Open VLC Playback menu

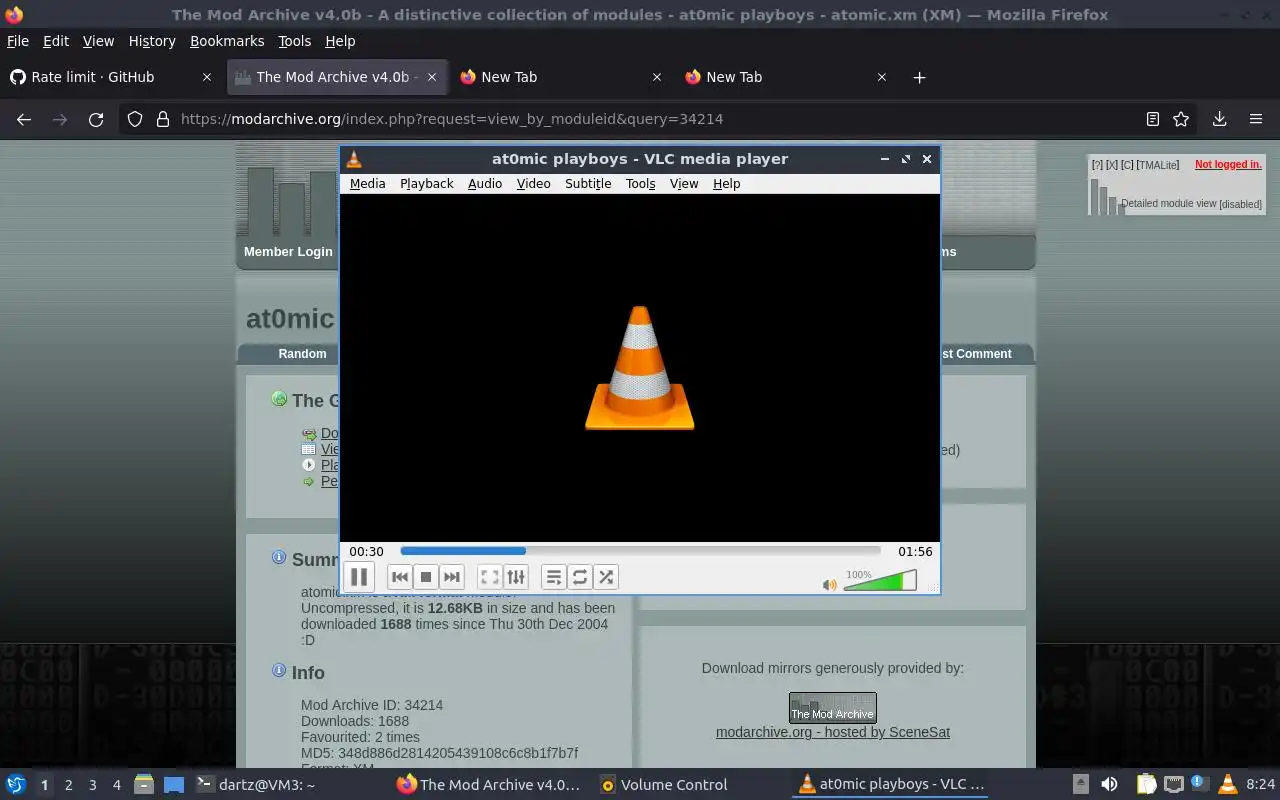[x=426, y=183]
